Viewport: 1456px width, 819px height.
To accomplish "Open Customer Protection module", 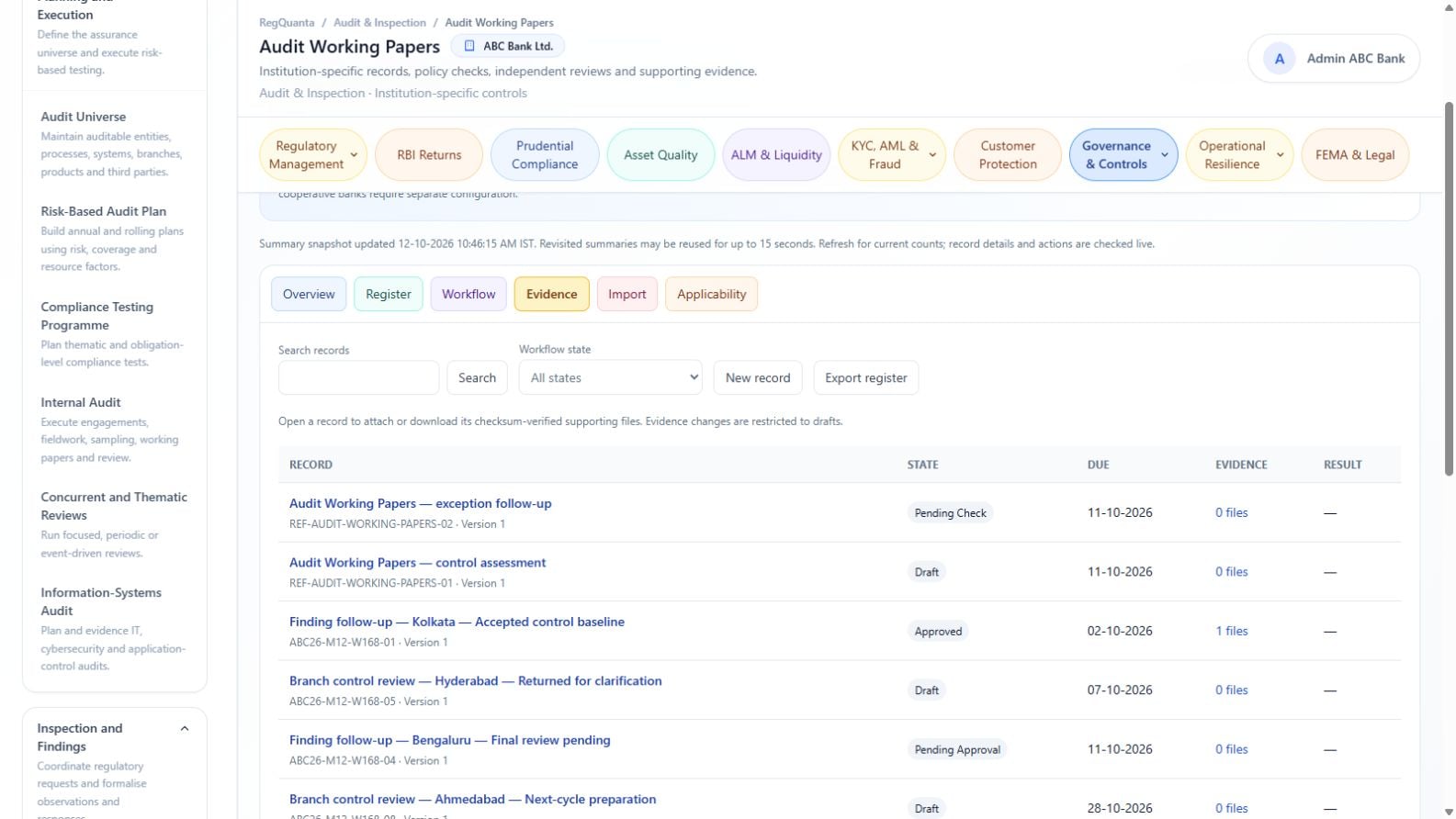I will (1008, 155).
